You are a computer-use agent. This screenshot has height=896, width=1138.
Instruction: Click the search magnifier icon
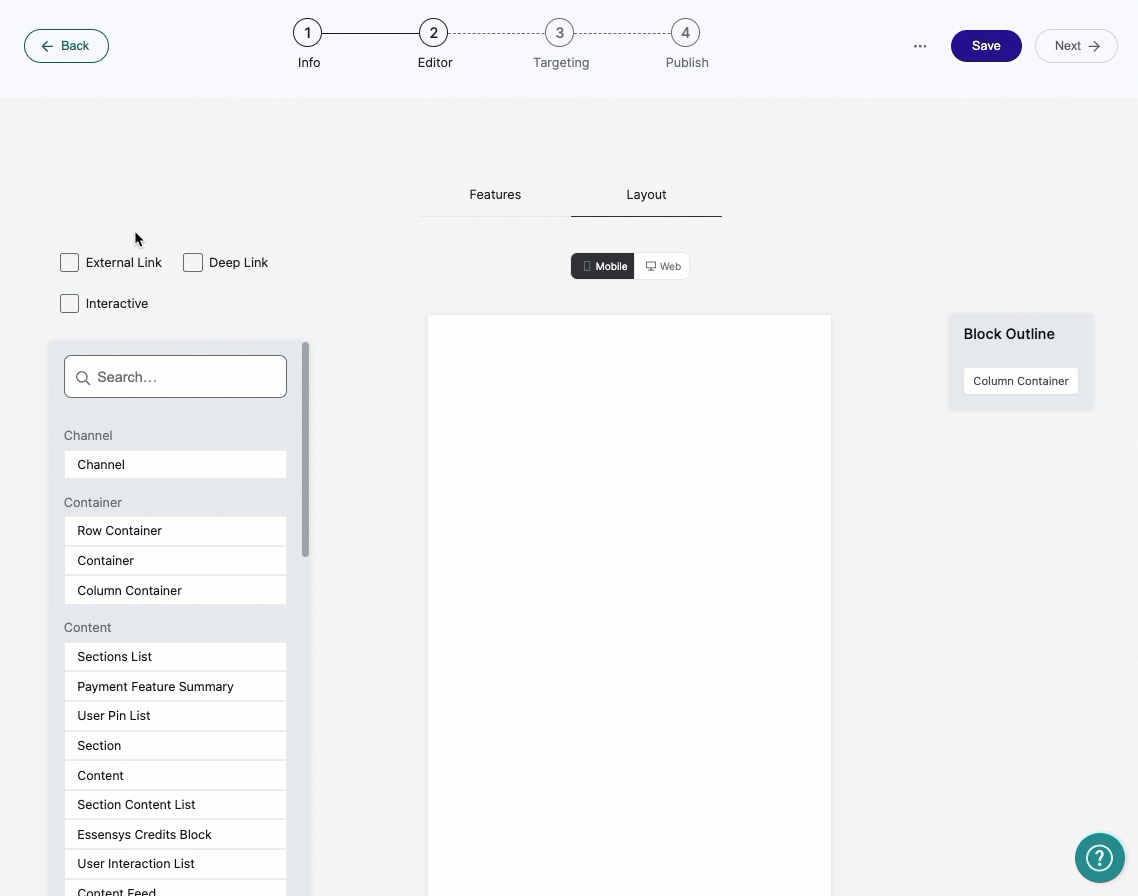coord(83,378)
